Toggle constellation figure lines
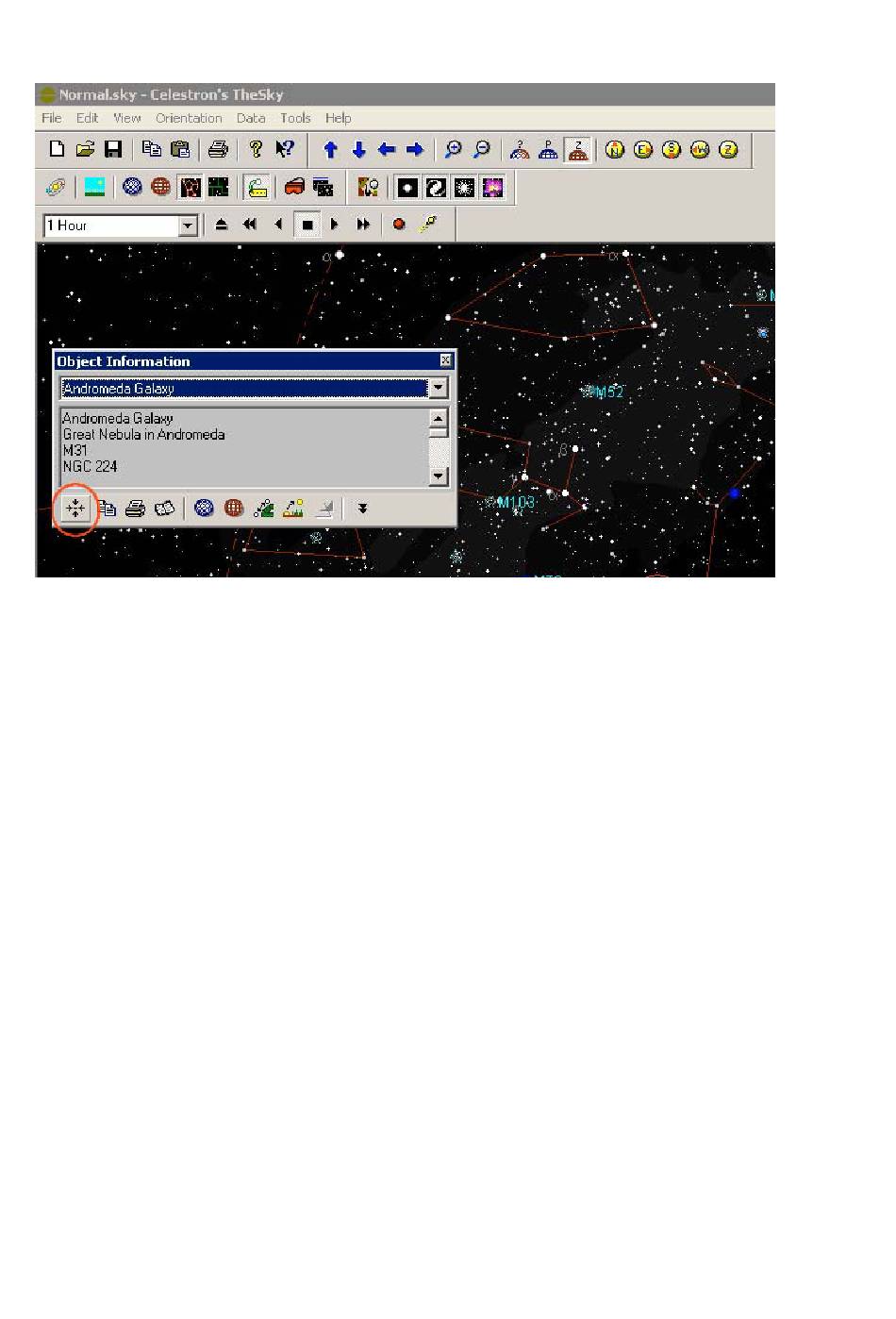The height and width of the screenshot is (1319, 896). pos(191,187)
